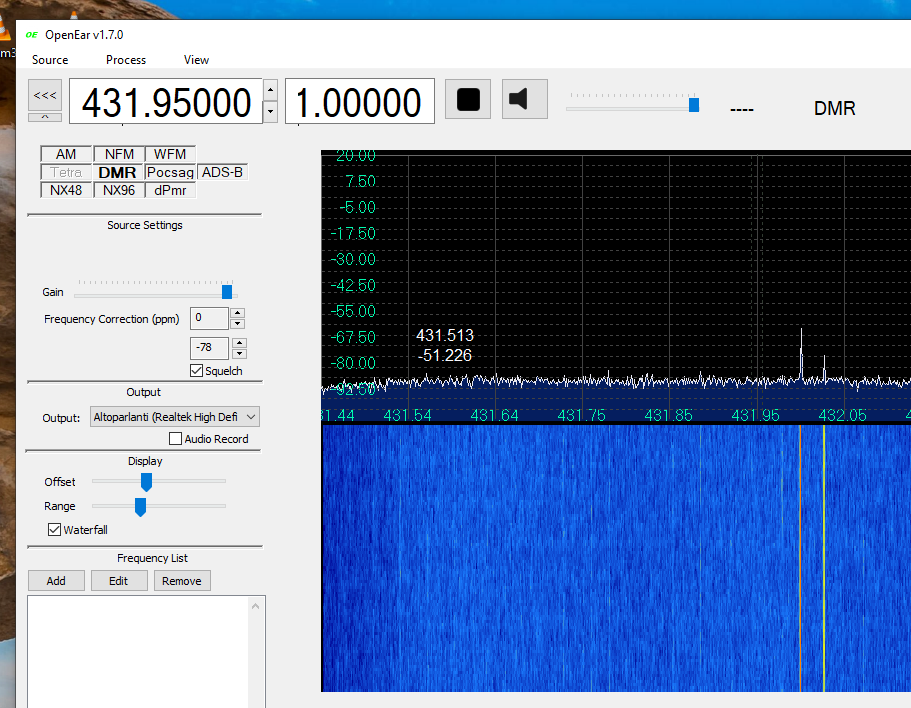
Task: Click the Remove frequency button
Action: (182, 581)
